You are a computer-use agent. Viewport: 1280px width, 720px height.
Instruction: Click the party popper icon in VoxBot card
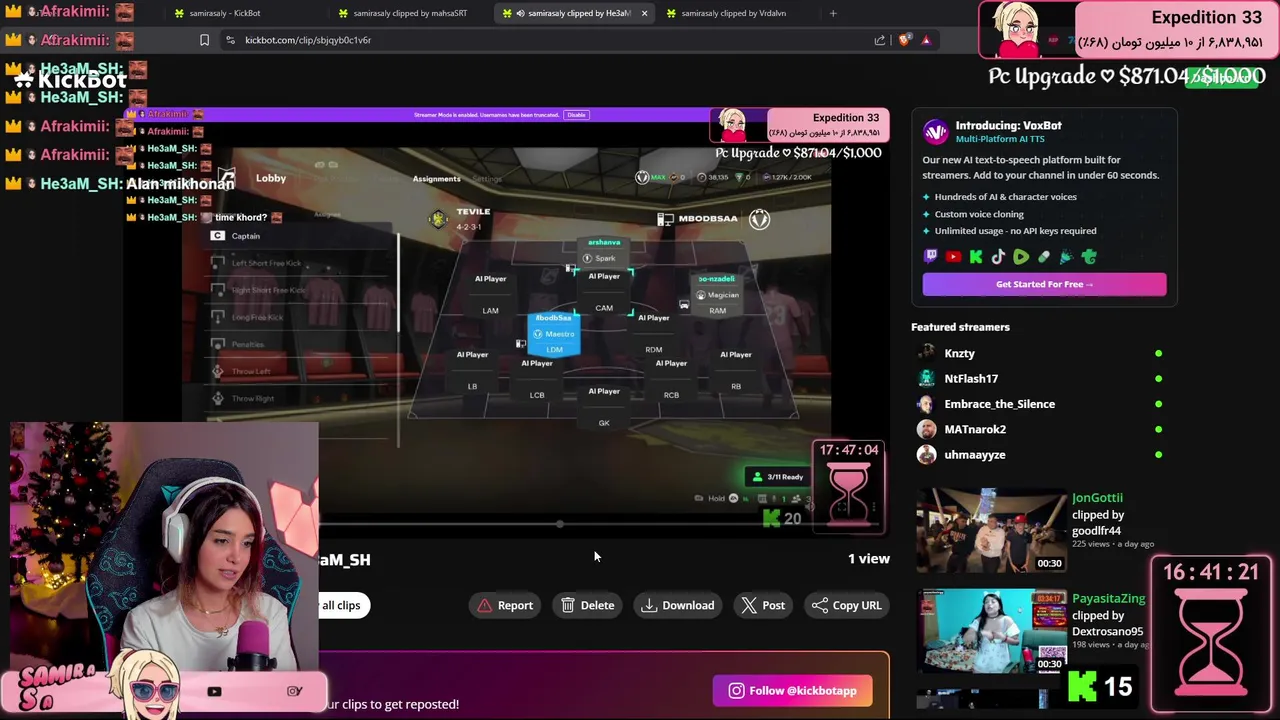coord(1066,257)
